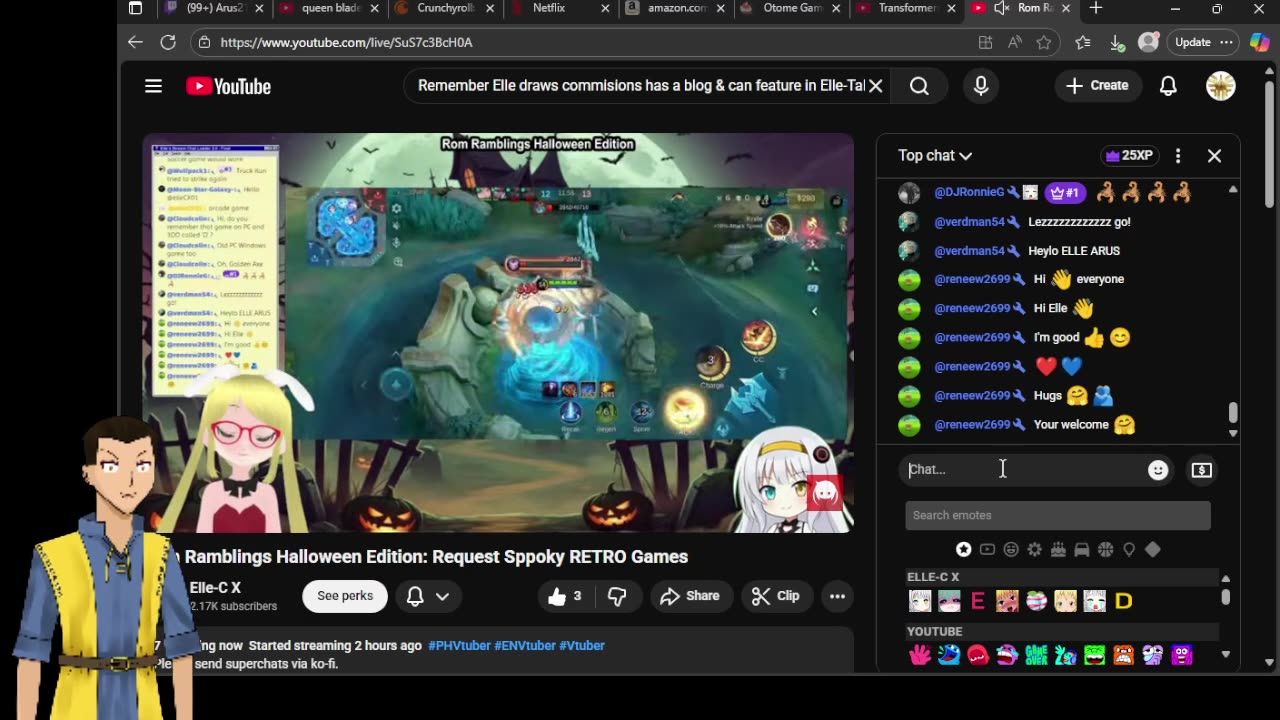1280x720 pixels.
Task: Open the Super Chat dollar icon
Action: click(1202, 470)
